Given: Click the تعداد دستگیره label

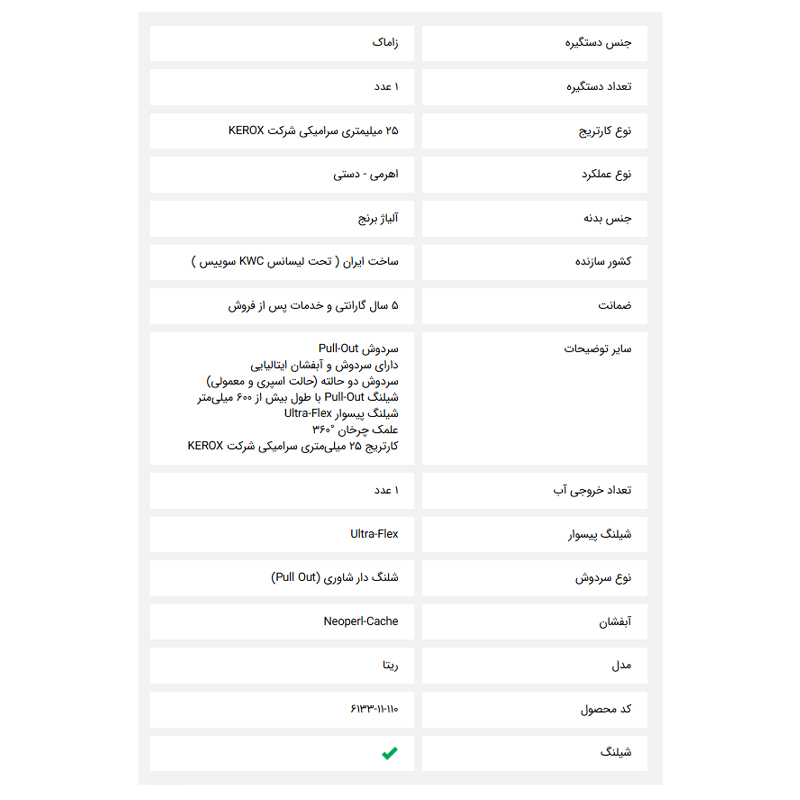Looking at the screenshot, I should click(598, 87).
